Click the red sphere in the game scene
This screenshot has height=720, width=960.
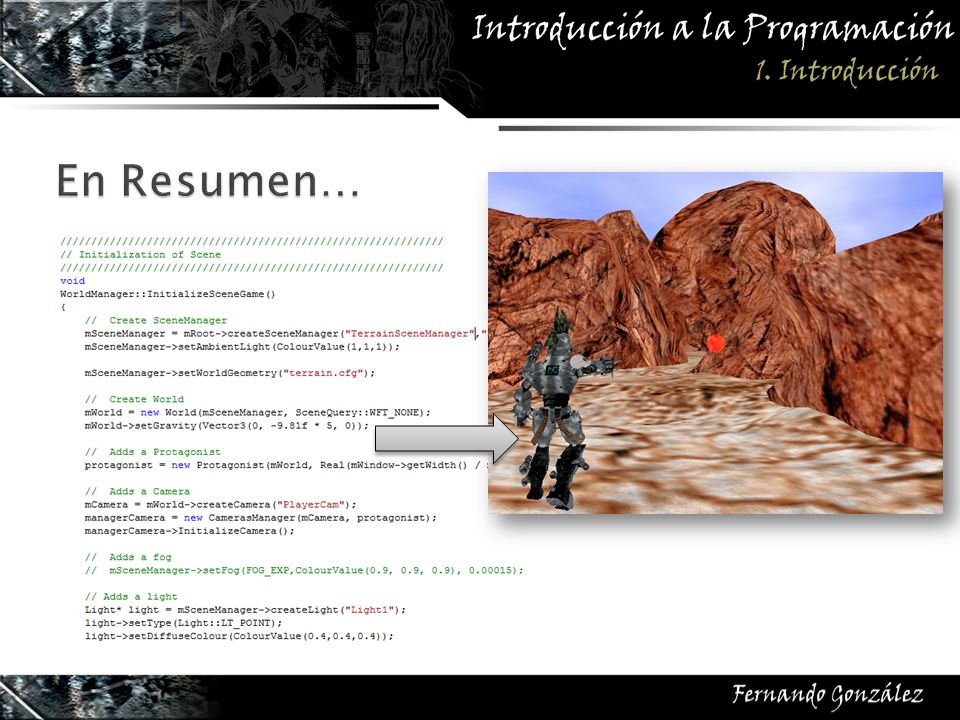click(x=715, y=343)
